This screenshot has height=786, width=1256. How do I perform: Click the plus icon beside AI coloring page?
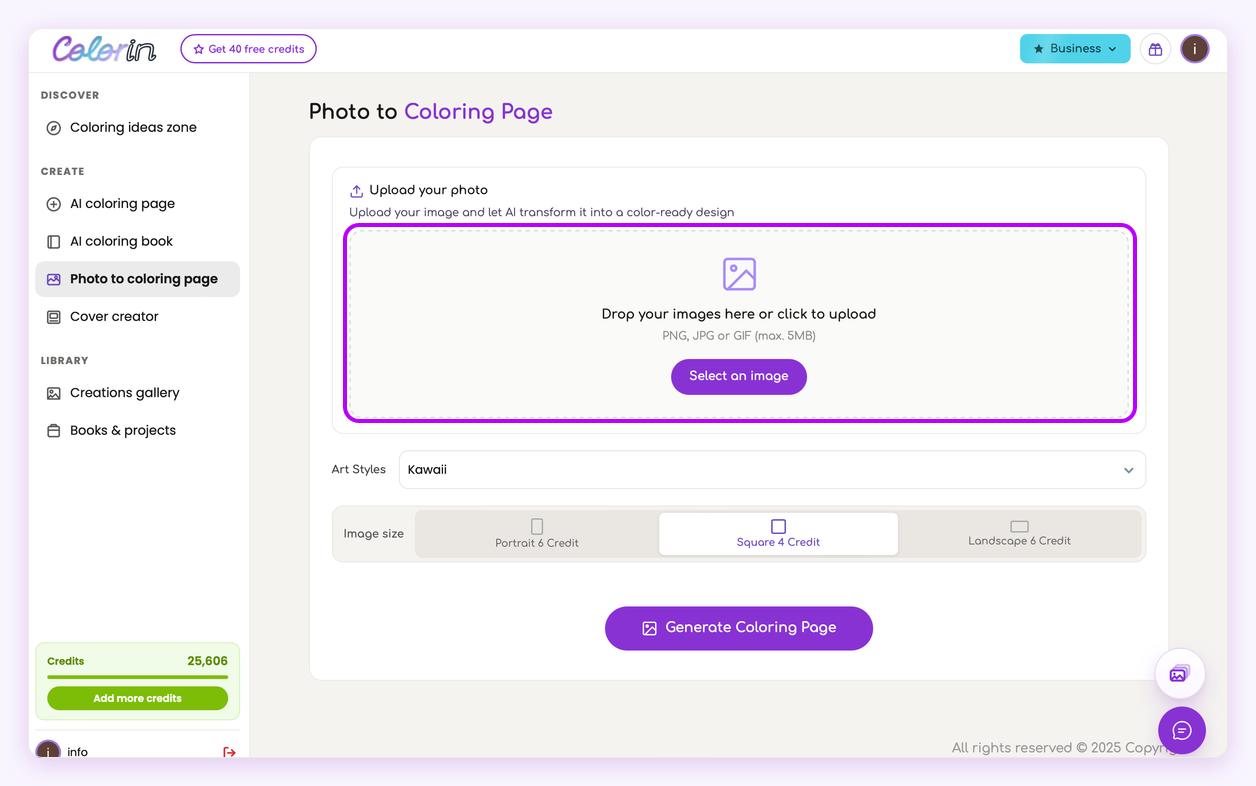click(x=54, y=204)
